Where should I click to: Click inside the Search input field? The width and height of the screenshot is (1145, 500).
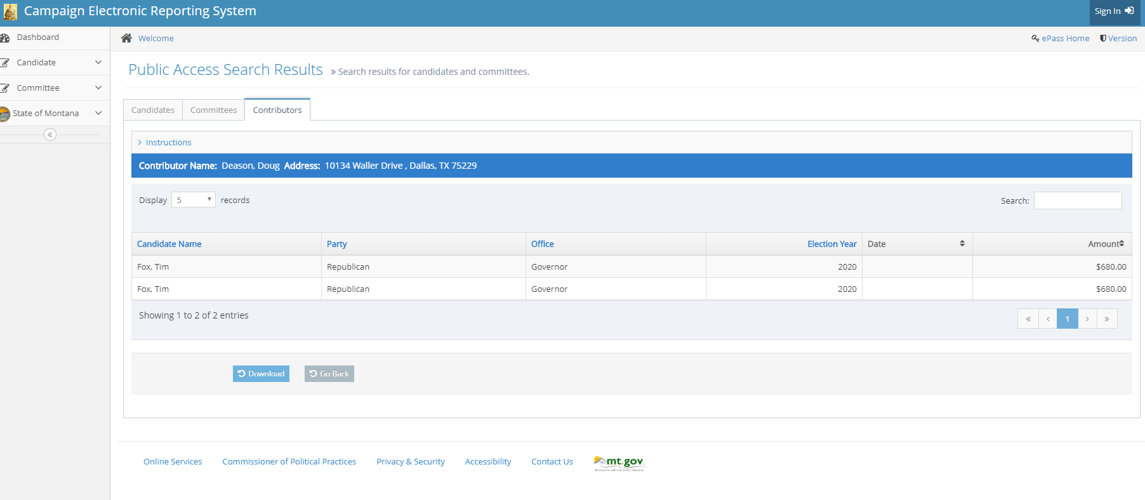pyautogui.click(x=1077, y=200)
